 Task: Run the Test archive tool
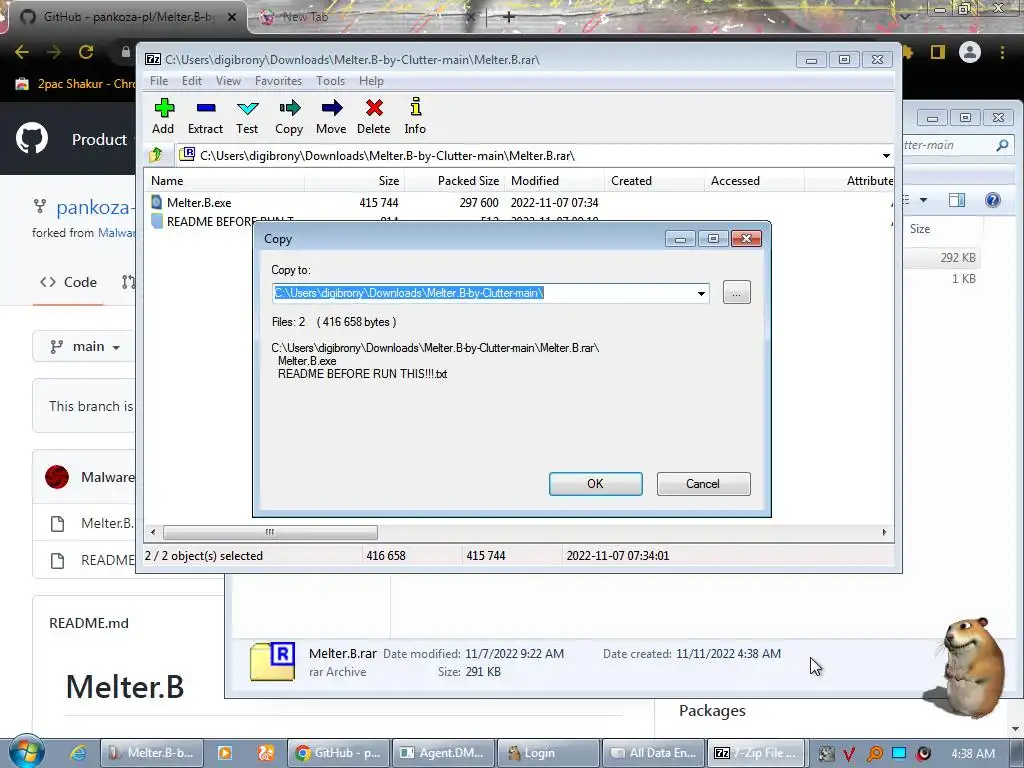[247, 116]
